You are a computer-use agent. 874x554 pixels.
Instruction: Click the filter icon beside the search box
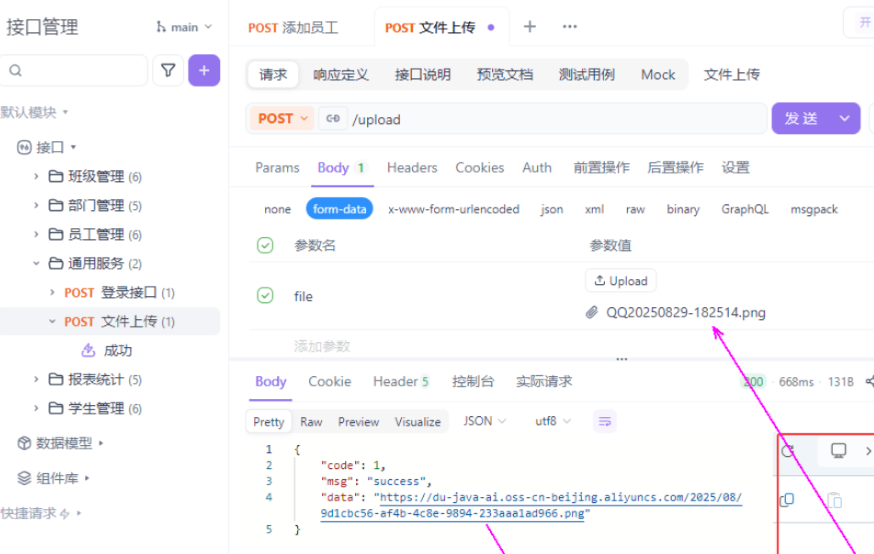click(x=168, y=71)
